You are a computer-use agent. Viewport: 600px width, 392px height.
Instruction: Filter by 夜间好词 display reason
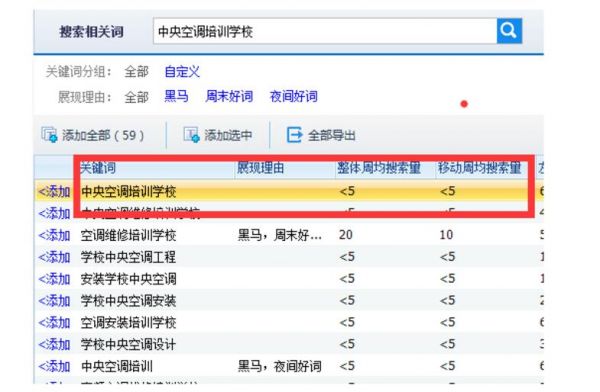click(294, 96)
